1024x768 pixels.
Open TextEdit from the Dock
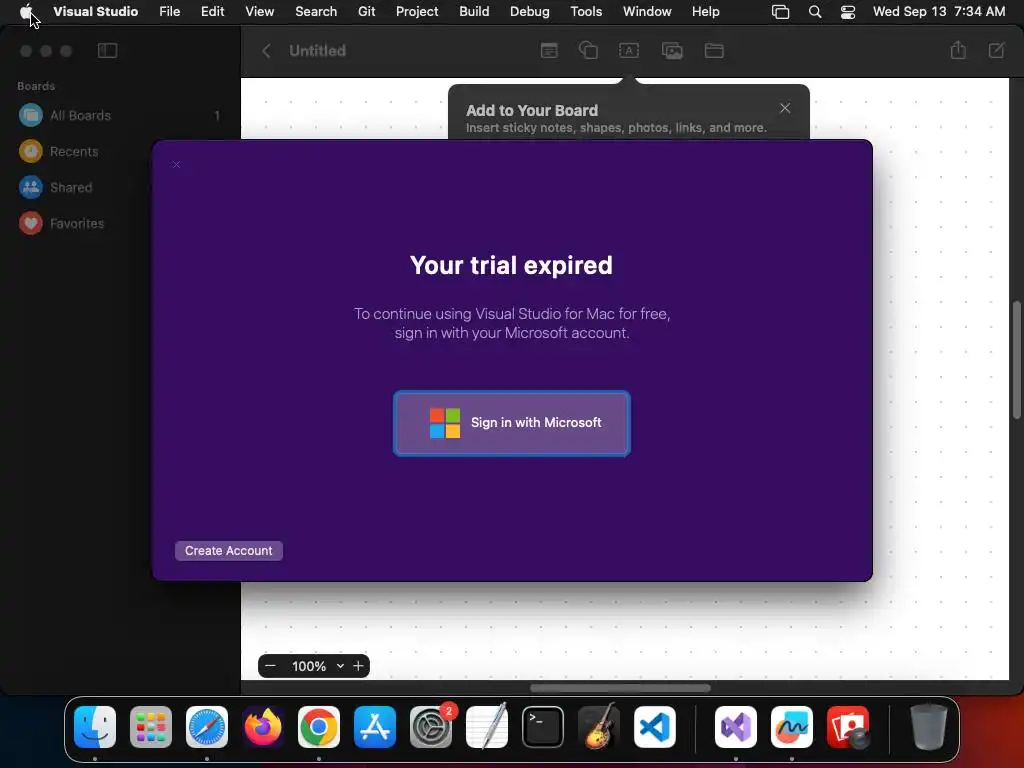point(487,727)
